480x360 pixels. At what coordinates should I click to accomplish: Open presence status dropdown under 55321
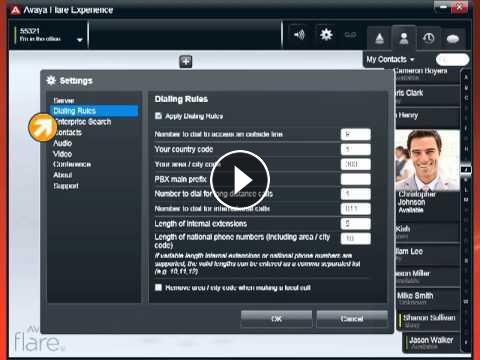(x=79, y=40)
